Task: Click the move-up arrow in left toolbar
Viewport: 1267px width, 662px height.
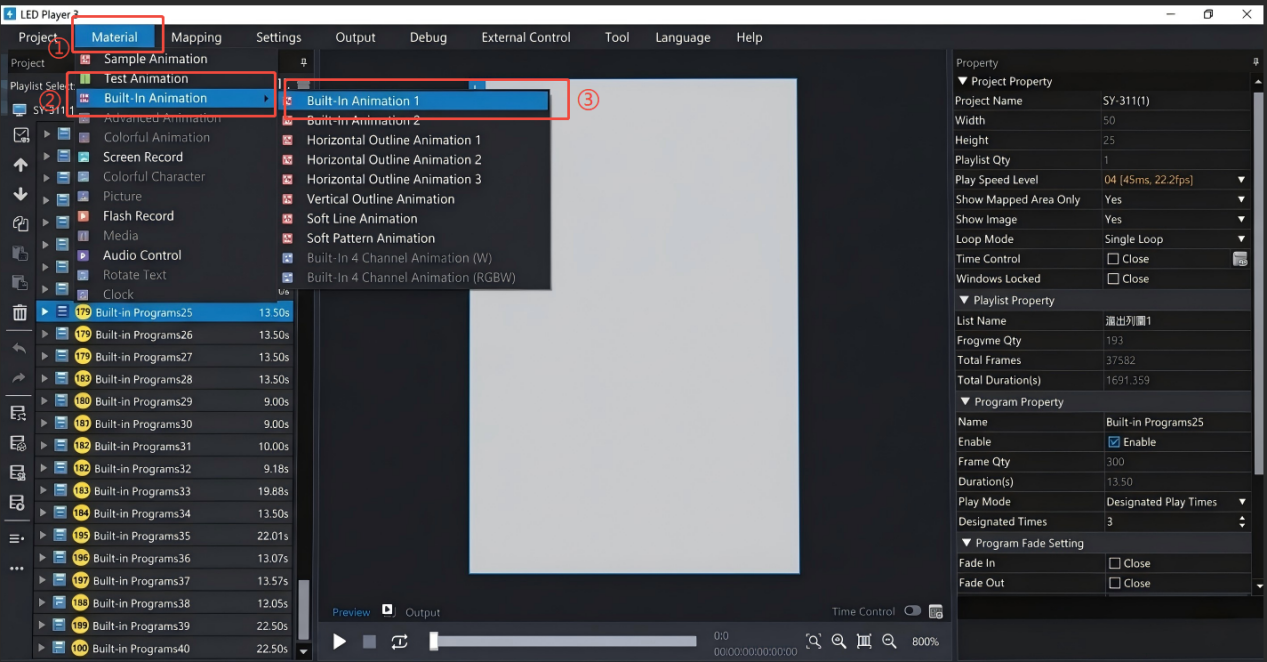Action: (x=20, y=165)
